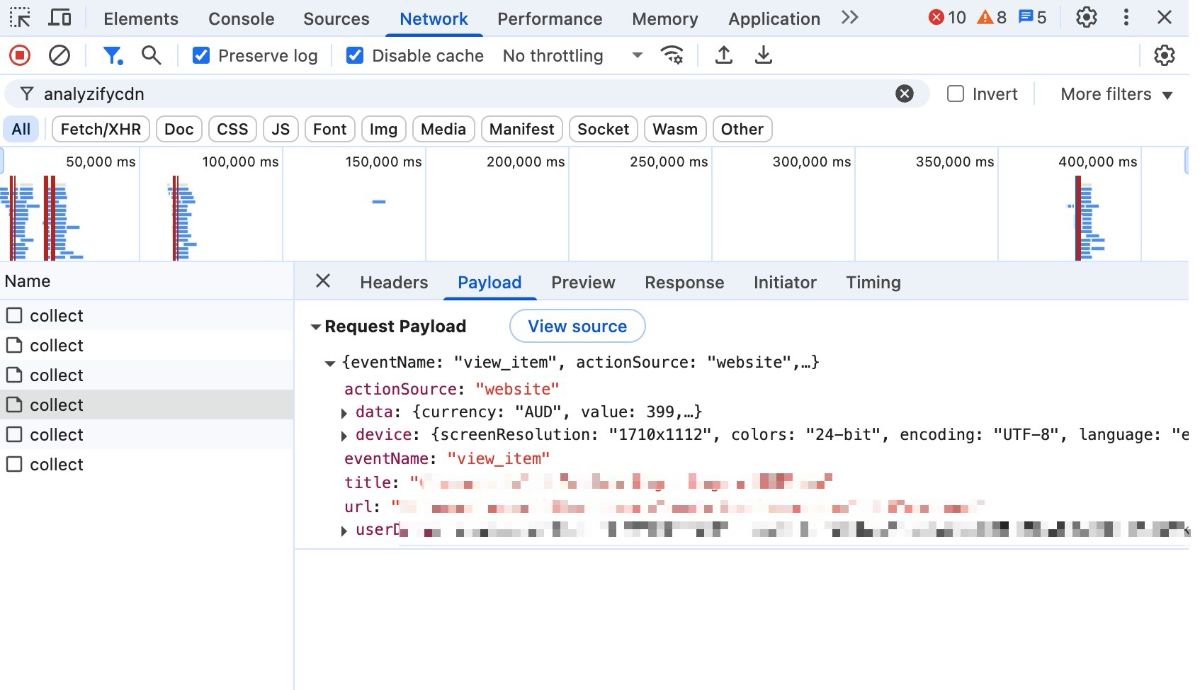The image size is (1200, 690).
Task: Expand the userData object
Action: tap(345, 530)
